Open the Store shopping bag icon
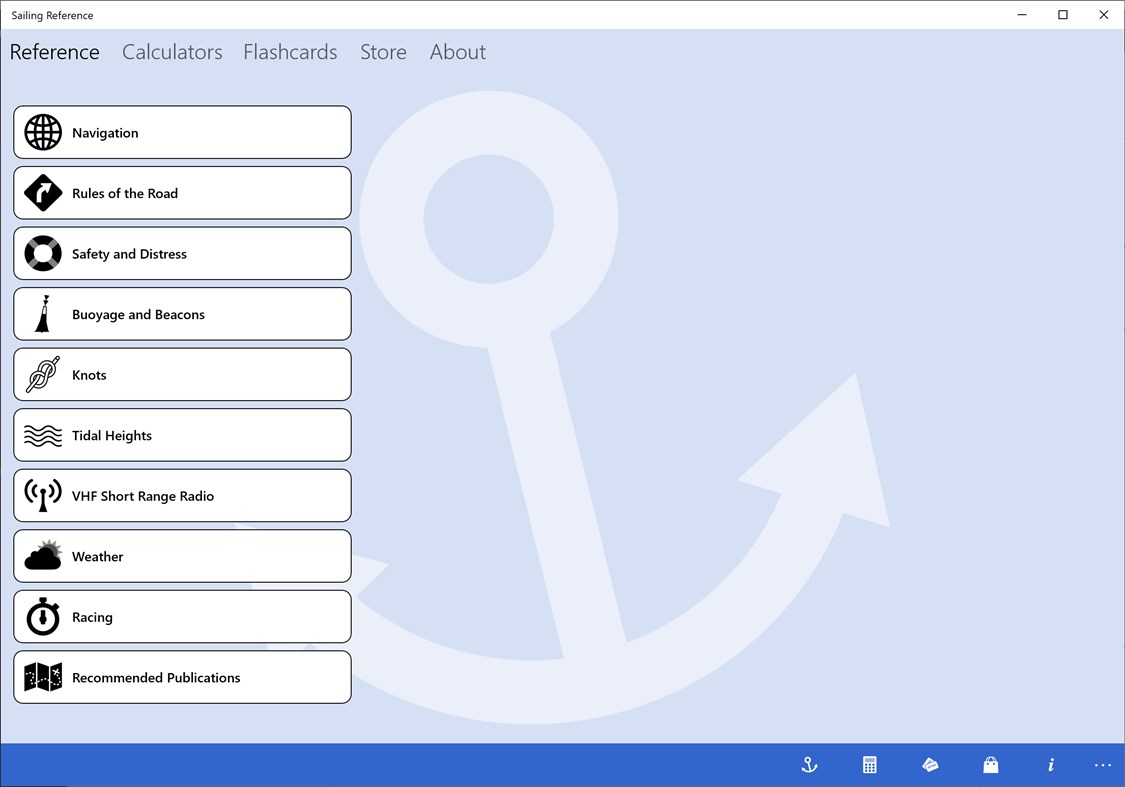This screenshot has height=787, width=1125. (990, 764)
